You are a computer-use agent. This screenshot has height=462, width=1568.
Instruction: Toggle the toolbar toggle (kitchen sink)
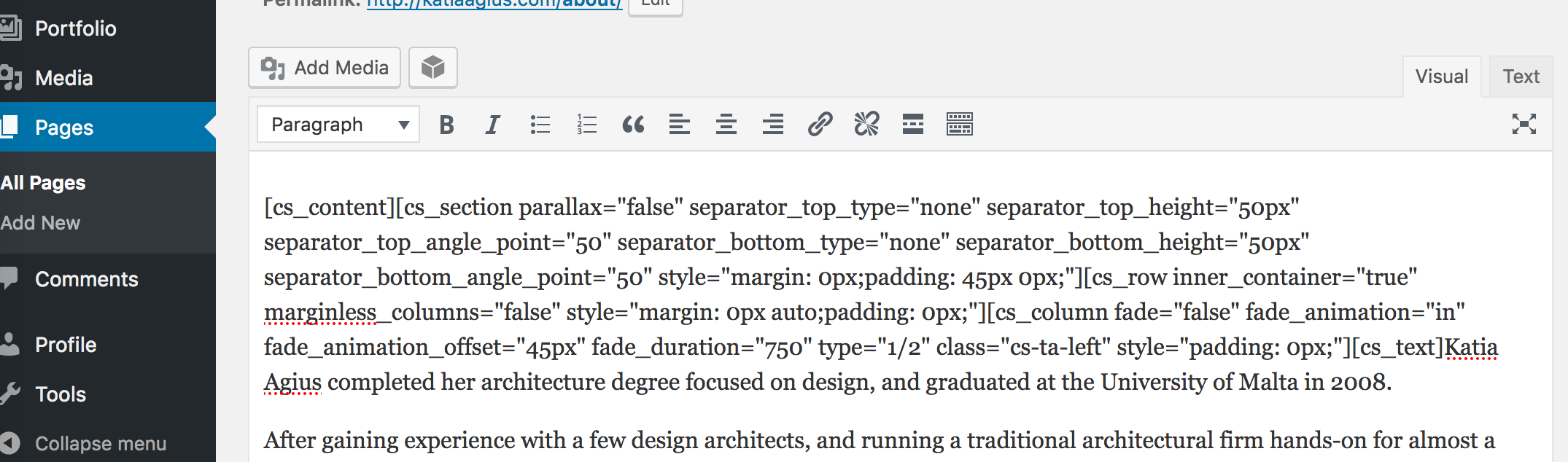click(x=960, y=125)
